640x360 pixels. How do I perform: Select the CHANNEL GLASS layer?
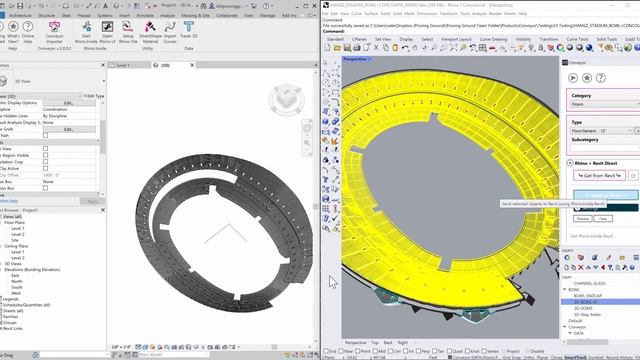click(589, 283)
